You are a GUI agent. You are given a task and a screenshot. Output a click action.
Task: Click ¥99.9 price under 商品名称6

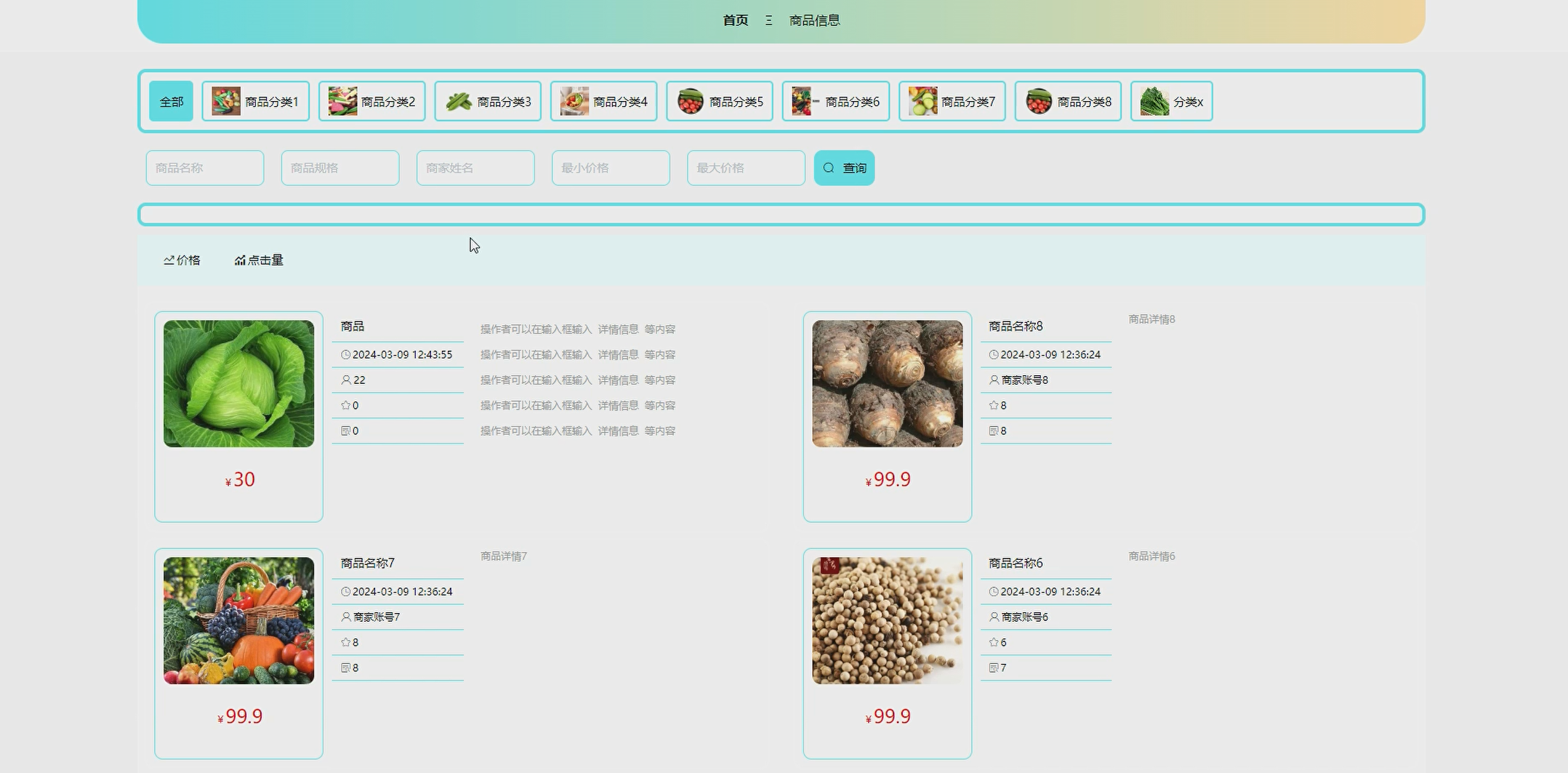pos(888,717)
